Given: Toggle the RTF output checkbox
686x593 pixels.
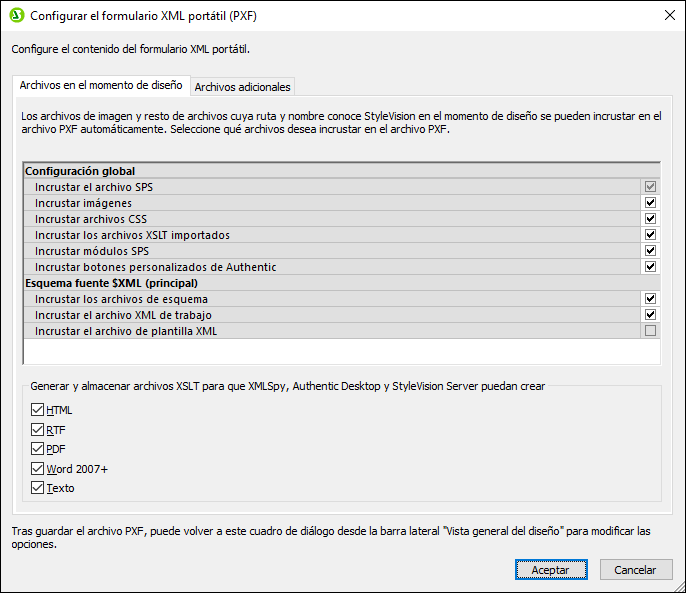Looking at the screenshot, I should pyautogui.click(x=38, y=430).
